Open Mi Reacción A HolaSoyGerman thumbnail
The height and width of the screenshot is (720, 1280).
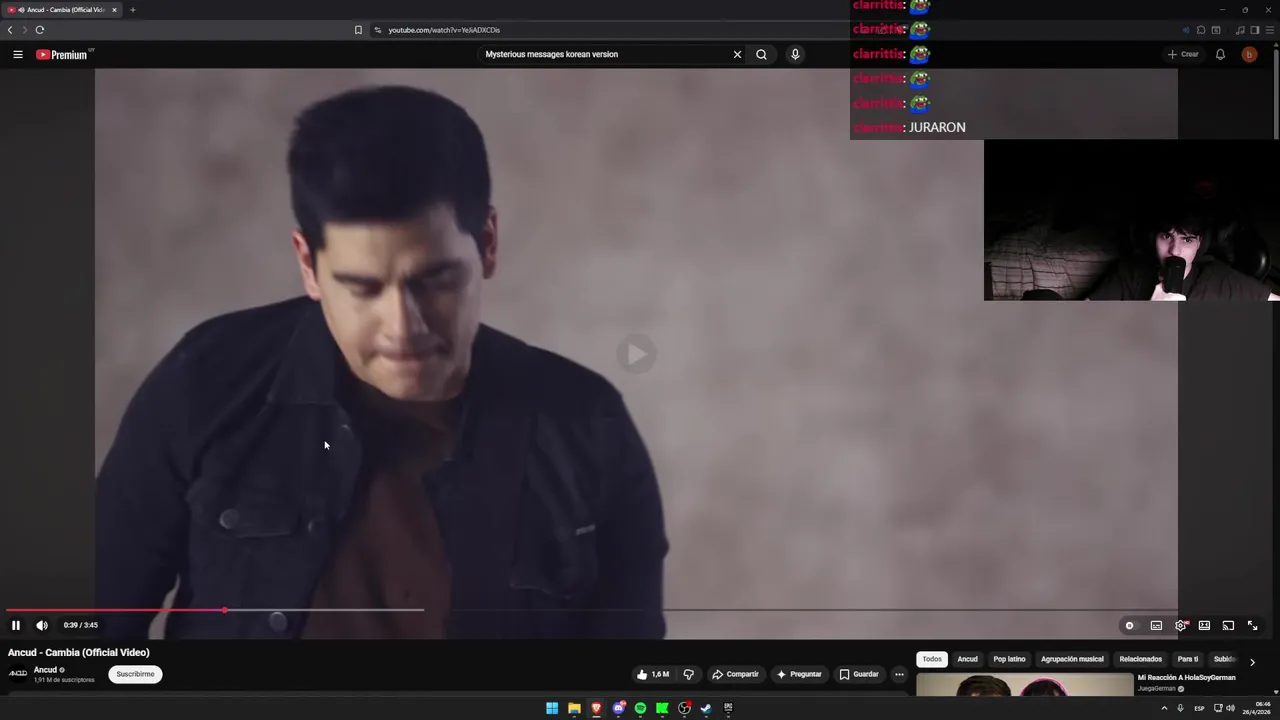click(x=1025, y=685)
